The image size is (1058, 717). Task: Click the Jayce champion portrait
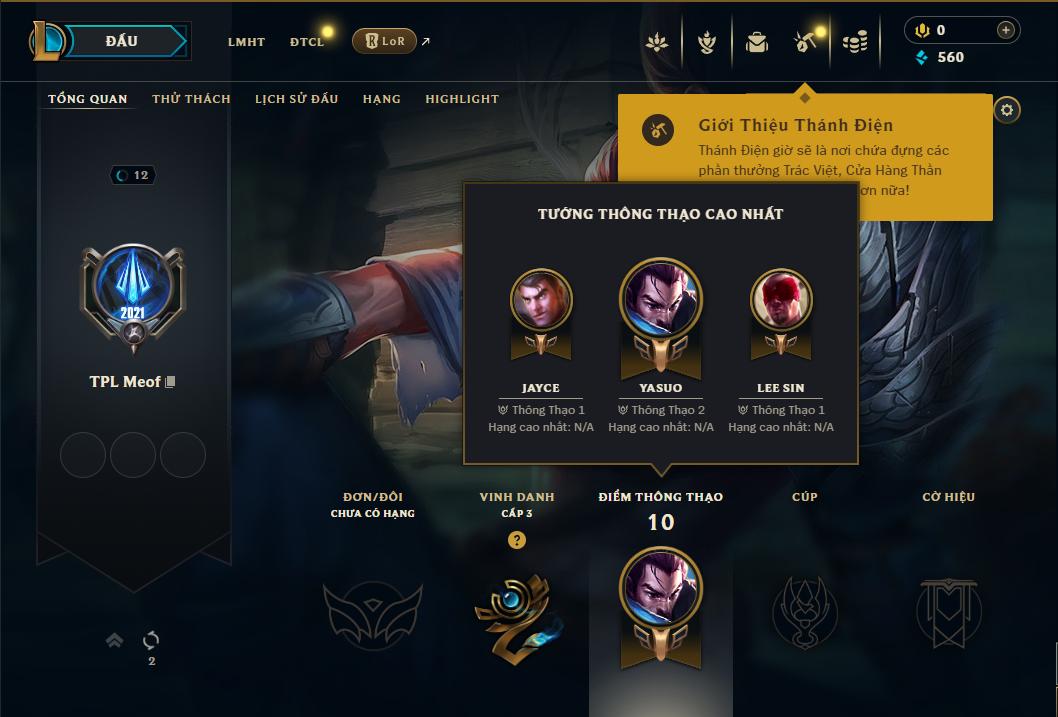(540, 300)
